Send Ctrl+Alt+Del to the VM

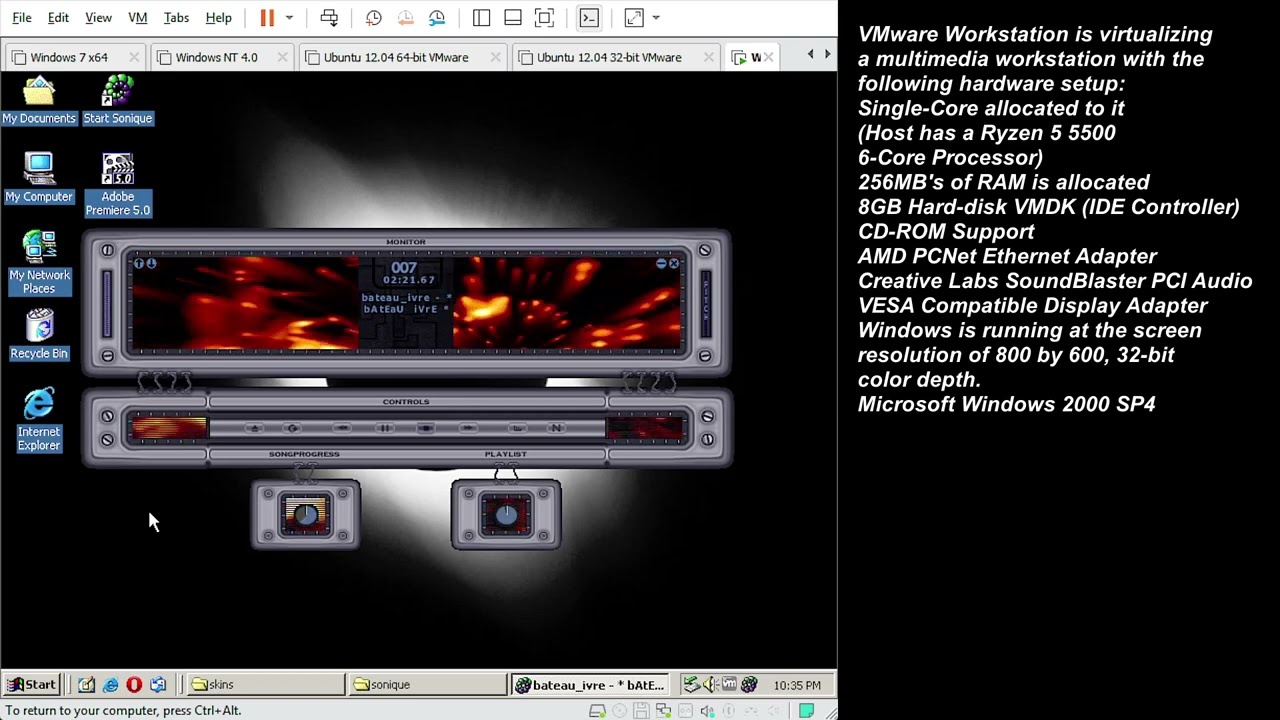329,18
